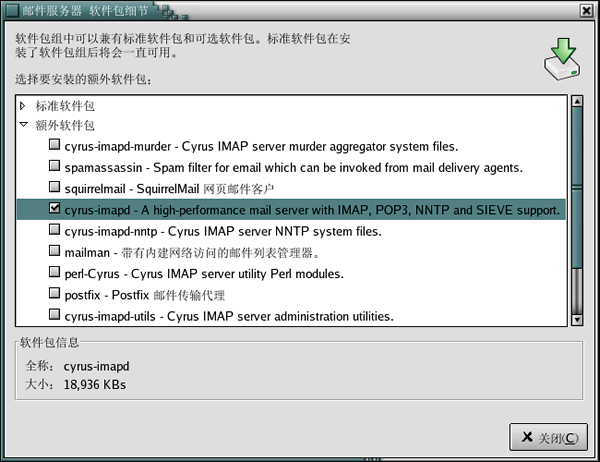Click the highlighted cyrus-imapd description text
This screenshot has height=462, width=600.
(312, 210)
